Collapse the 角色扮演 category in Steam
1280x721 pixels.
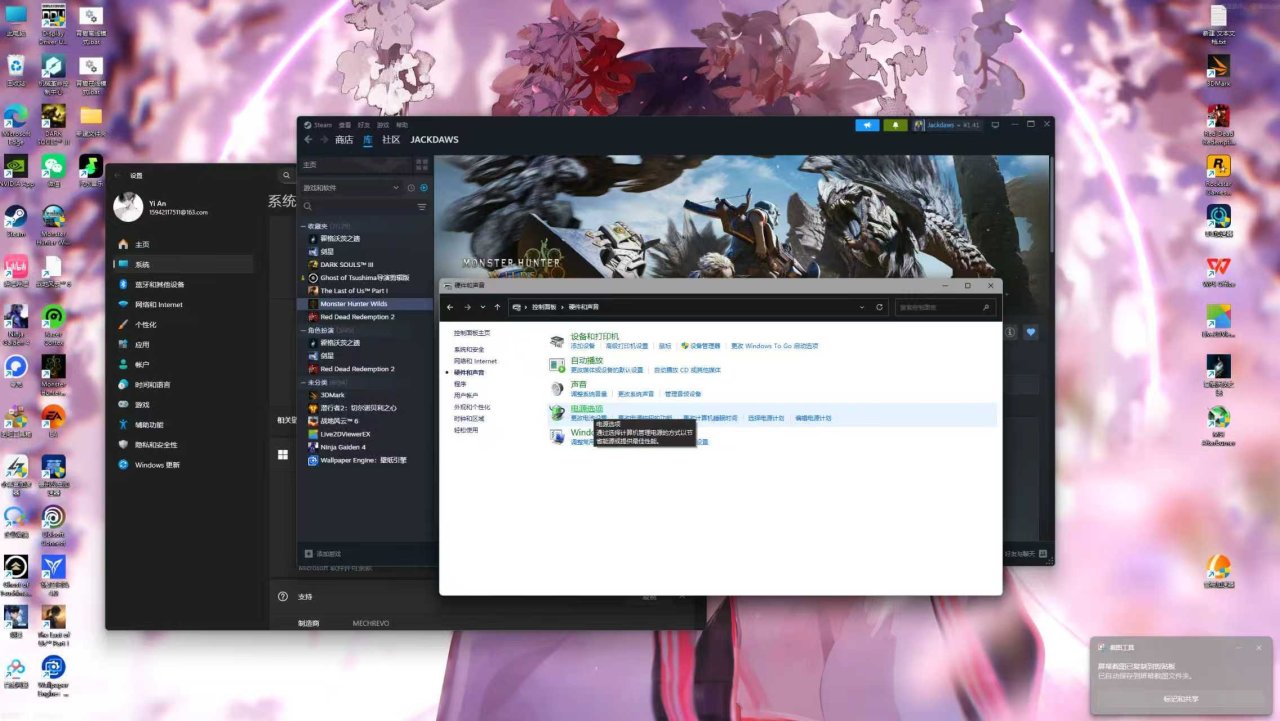click(x=303, y=330)
